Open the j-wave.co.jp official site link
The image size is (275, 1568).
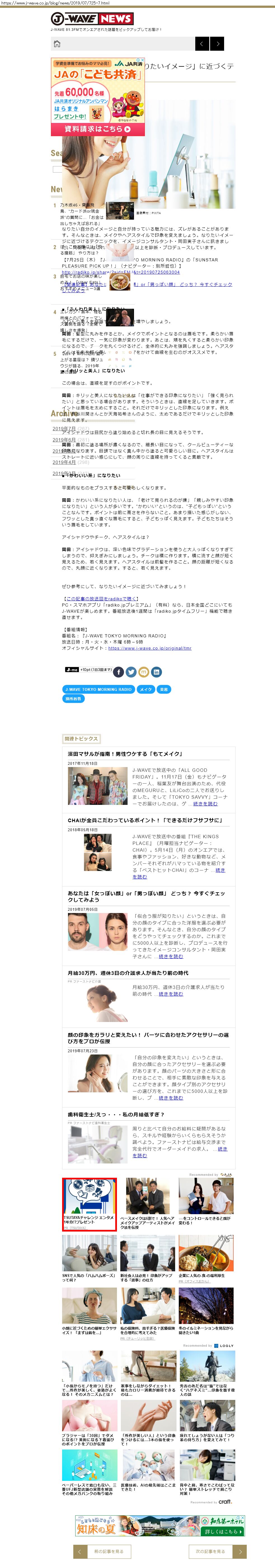(150, 648)
